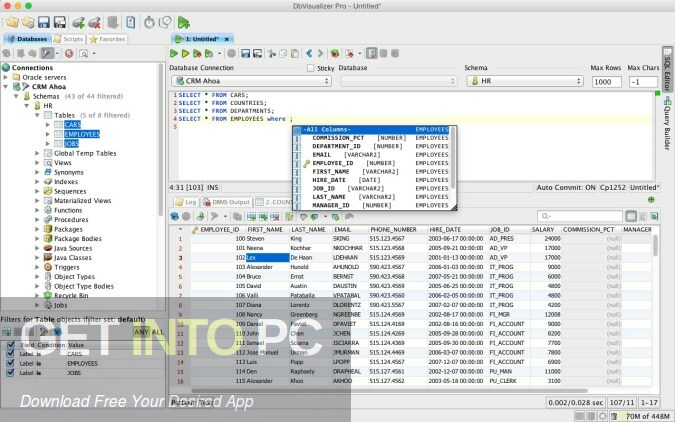Click the Save icon in the SQL editor toolbar
The image size is (675, 422).
[245, 53]
